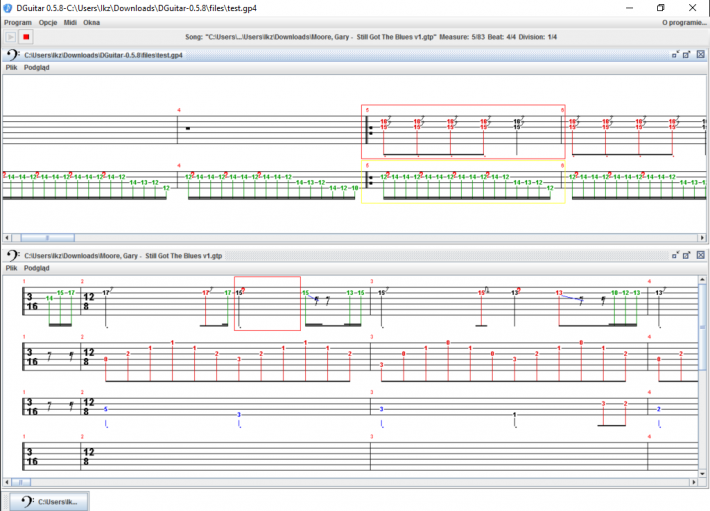Open the Midi menu

click(x=70, y=23)
